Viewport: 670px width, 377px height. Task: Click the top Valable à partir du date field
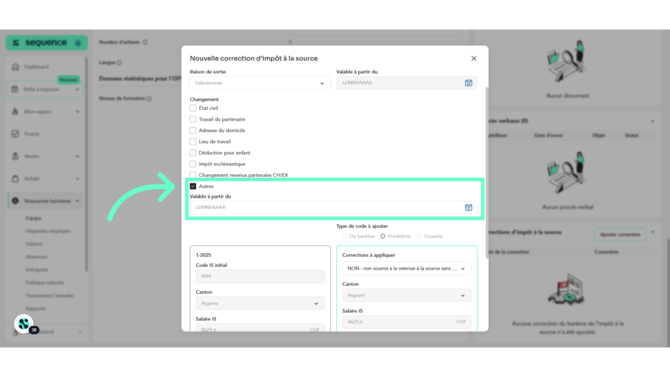406,83
